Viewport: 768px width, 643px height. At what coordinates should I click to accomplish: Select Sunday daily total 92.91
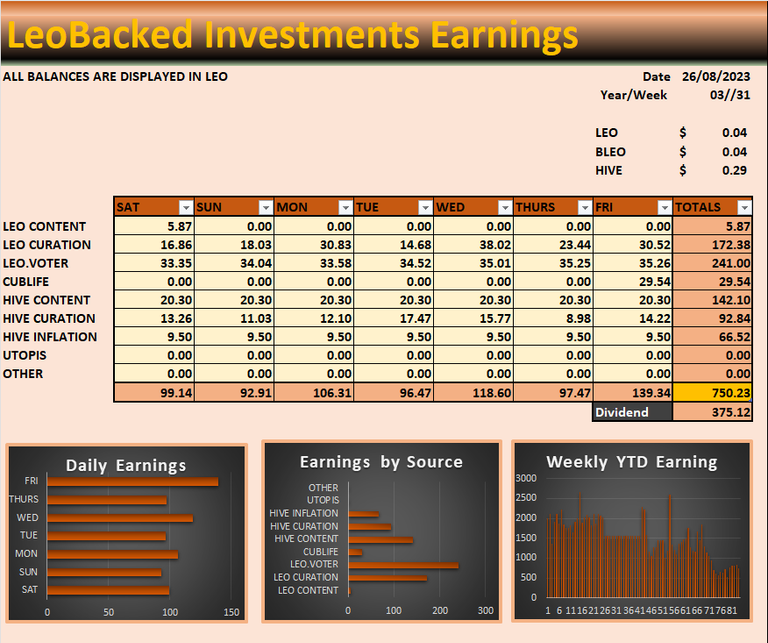pos(234,393)
